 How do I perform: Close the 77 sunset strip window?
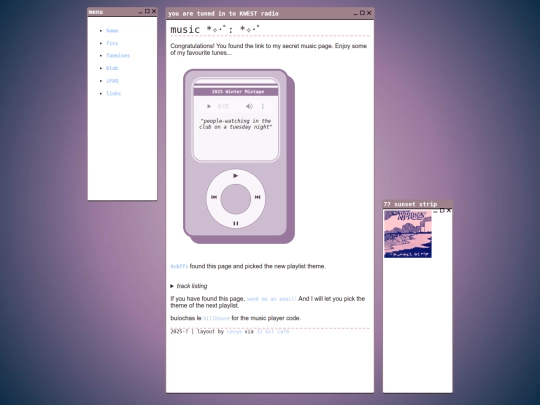[x=449, y=210]
